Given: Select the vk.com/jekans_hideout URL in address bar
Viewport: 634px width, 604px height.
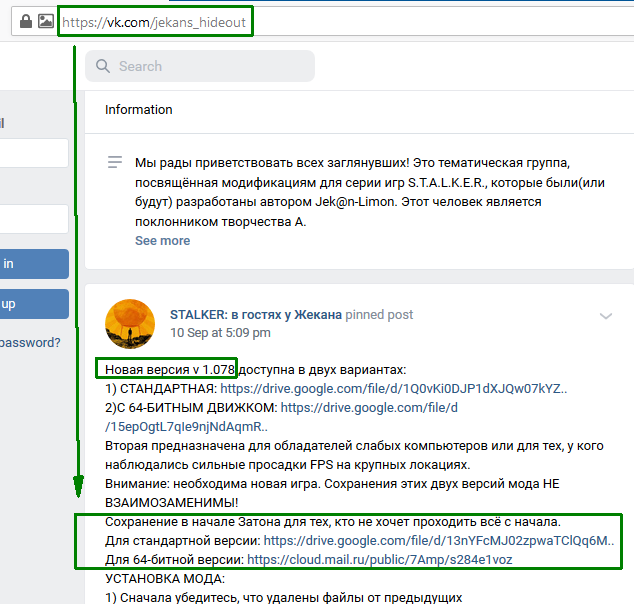Looking at the screenshot, I should [x=154, y=22].
